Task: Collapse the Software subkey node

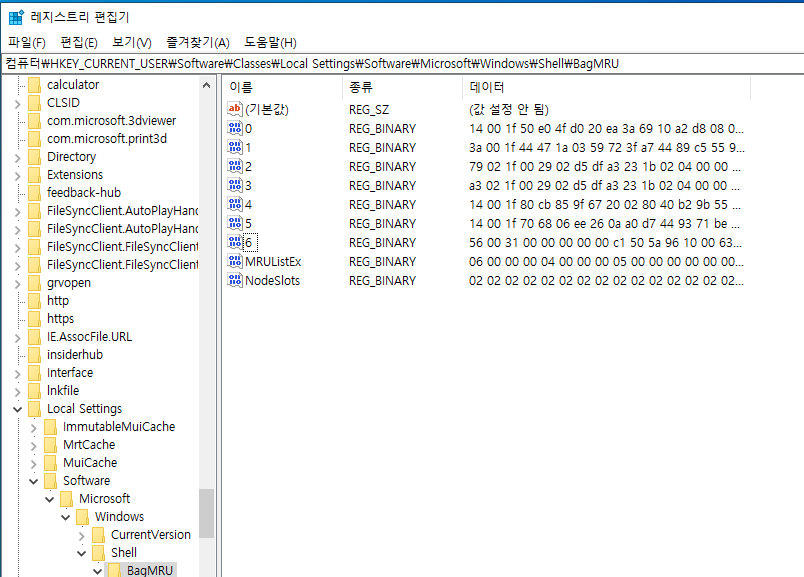Action: coord(33,481)
